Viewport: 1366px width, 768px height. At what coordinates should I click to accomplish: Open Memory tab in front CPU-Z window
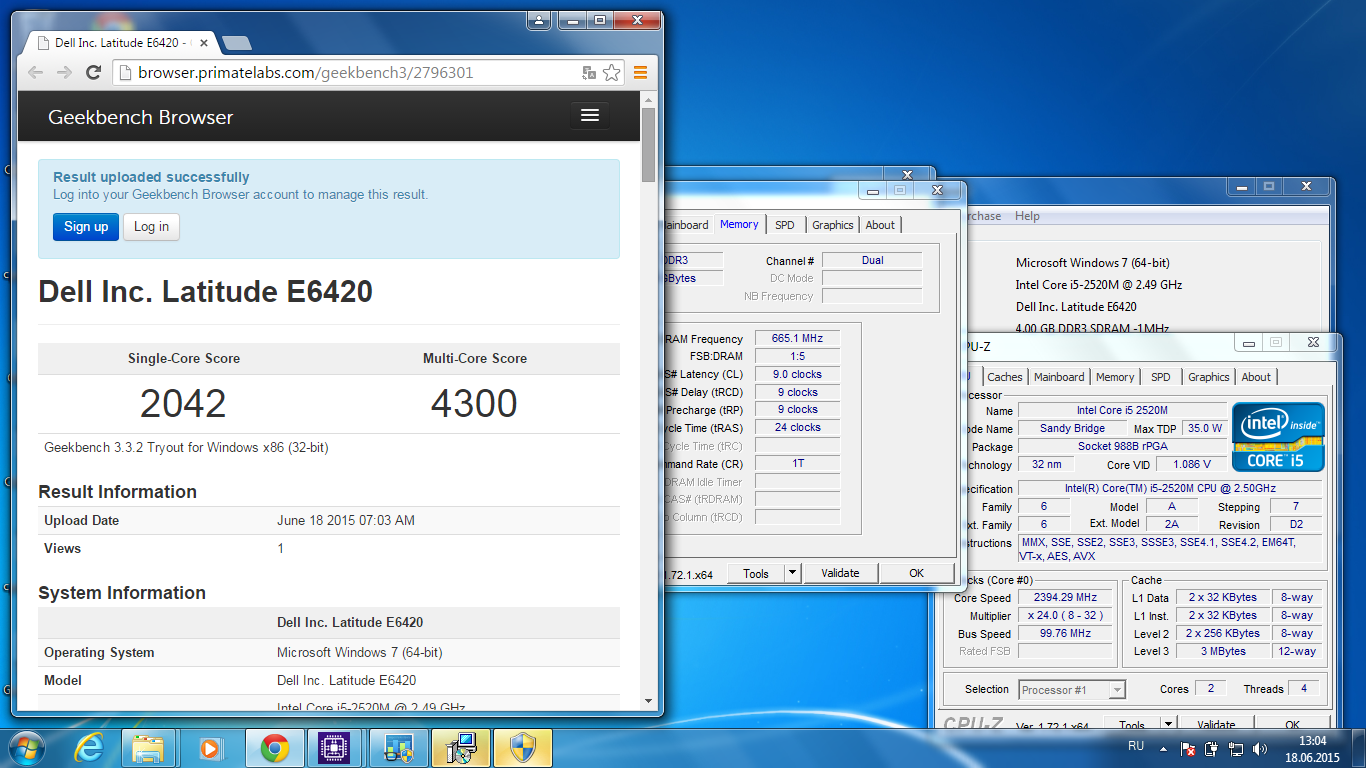point(1115,377)
